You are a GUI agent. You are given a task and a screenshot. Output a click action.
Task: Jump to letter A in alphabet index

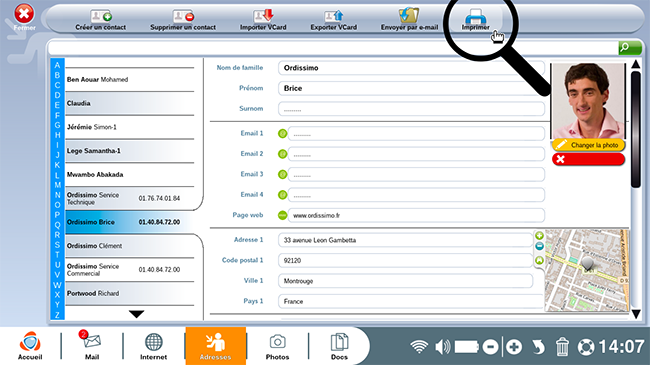[x=57, y=65]
